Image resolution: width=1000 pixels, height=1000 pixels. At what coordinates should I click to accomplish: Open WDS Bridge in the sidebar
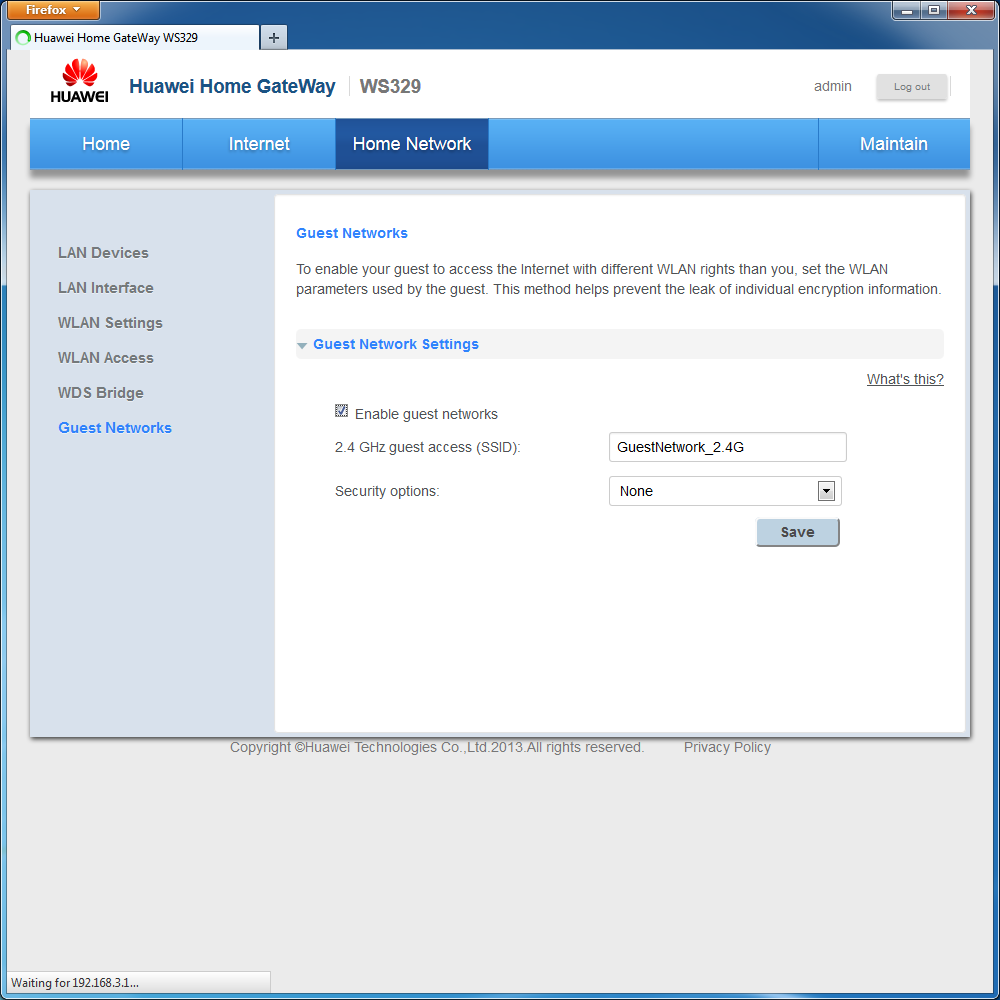pos(101,393)
